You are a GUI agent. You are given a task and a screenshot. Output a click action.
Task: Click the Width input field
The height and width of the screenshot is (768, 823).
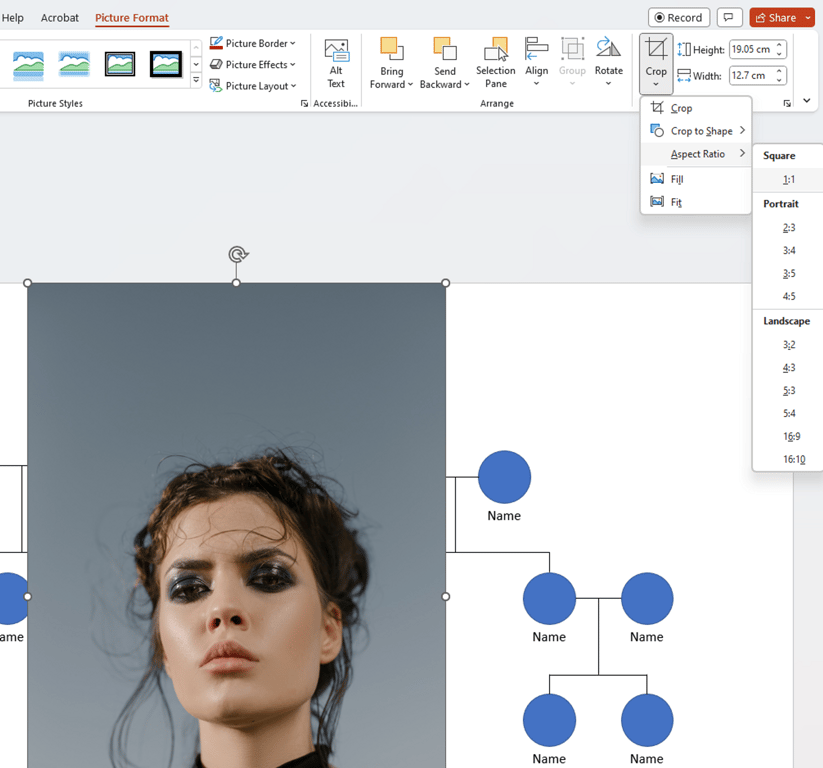coord(751,76)
